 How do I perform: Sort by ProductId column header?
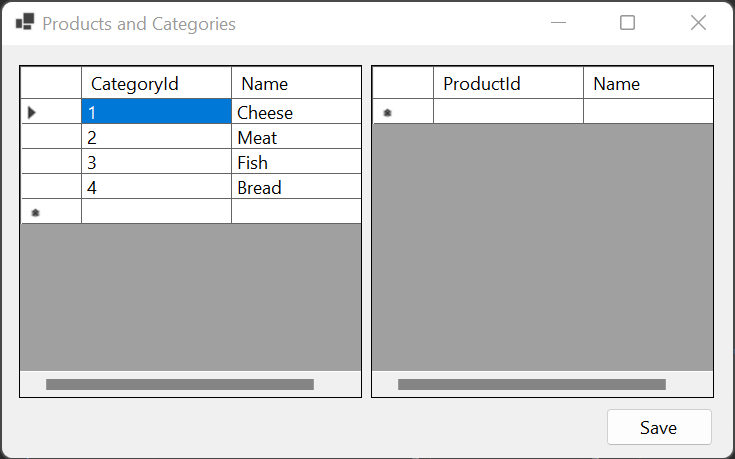coord(507,84)
